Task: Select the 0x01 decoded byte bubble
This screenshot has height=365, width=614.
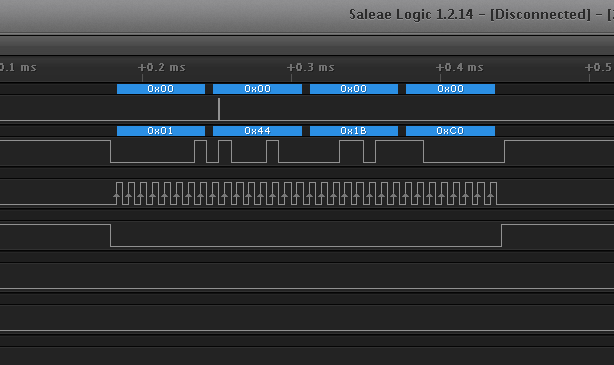Action: click(161, 131)
